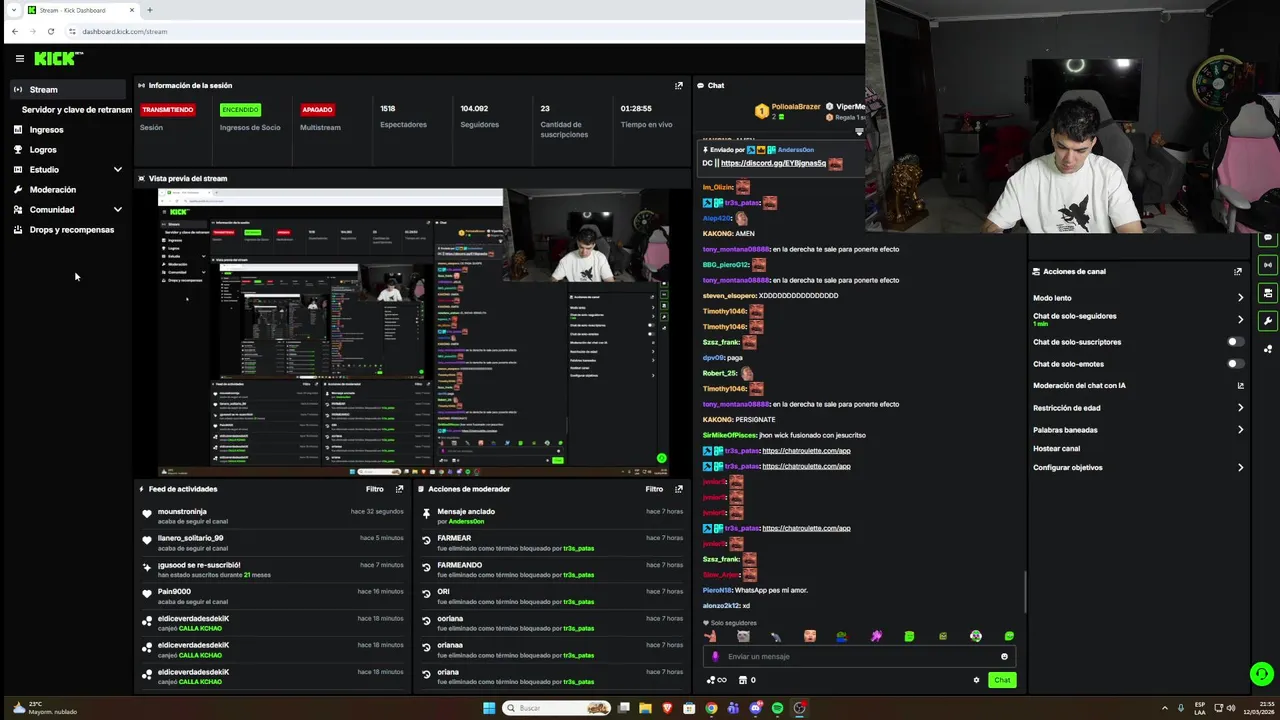This screenshot has width=1280, height=720.
Task: Open Filtro in Feed de actividades
Action: tap(374, 489)
